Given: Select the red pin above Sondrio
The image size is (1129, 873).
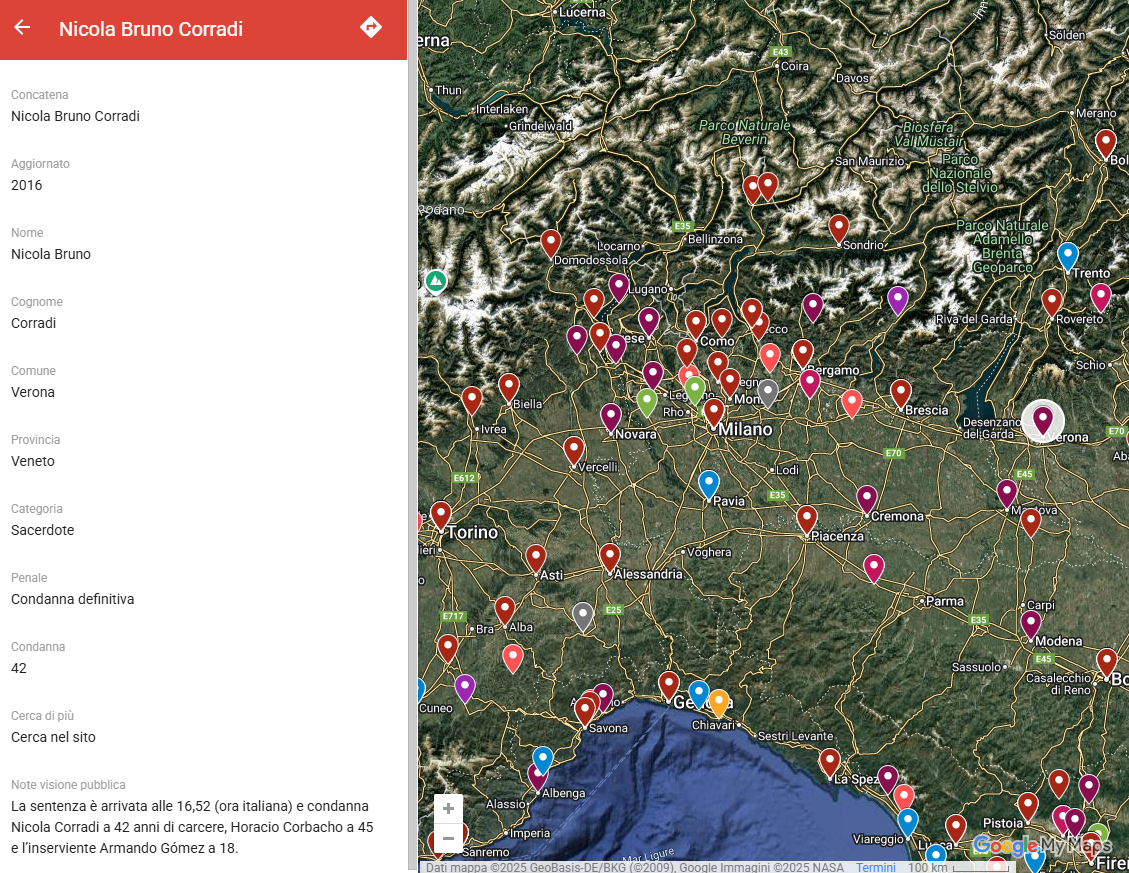Looking at the screenshot, I should [x=839, y=228].
